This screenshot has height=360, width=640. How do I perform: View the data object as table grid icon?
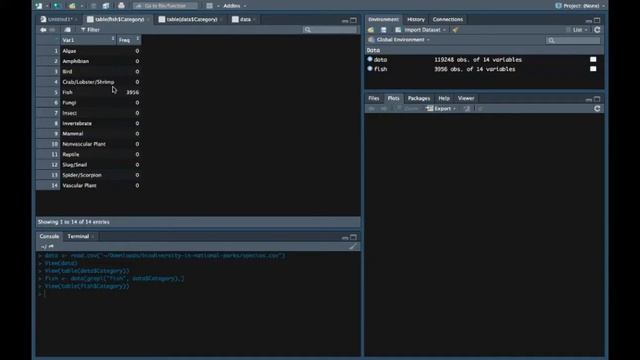click(593, 60)
